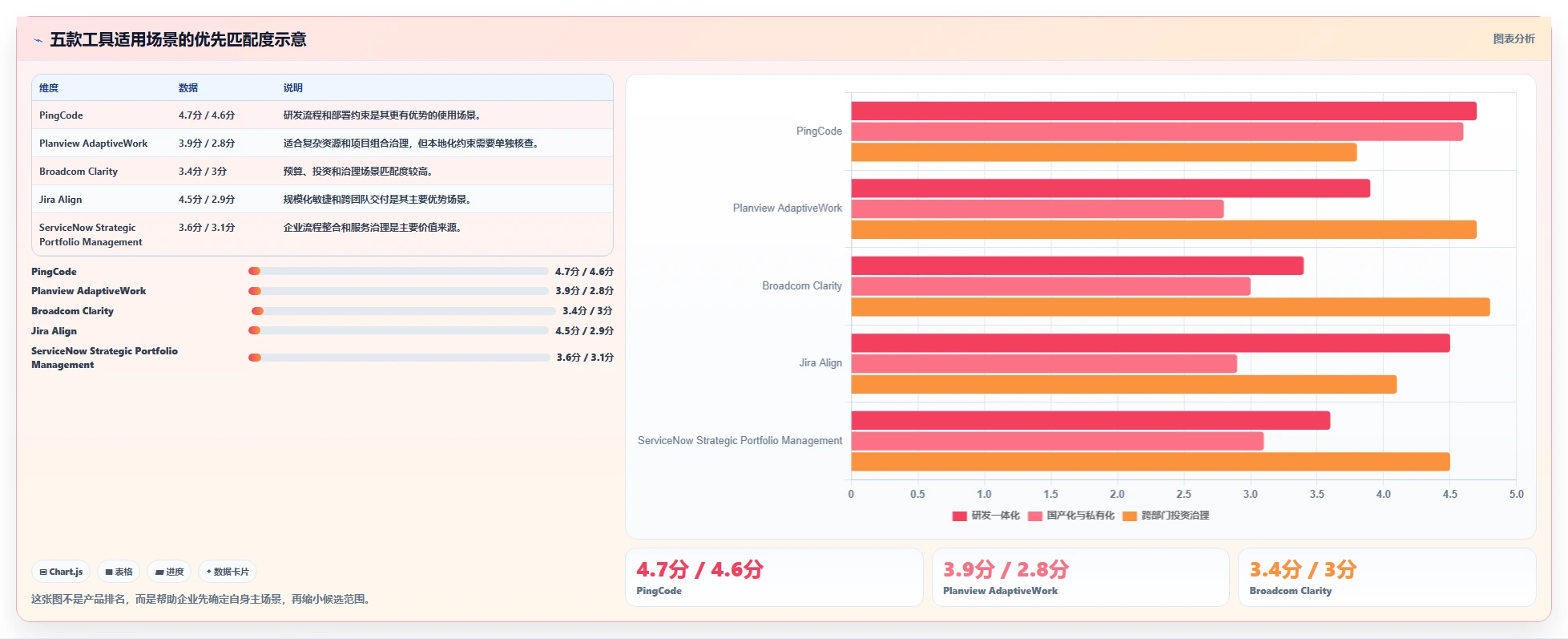Click the 3.6分 / 3.1分 score in the table
Screen dimensions: 1568x639
(207, 228)
